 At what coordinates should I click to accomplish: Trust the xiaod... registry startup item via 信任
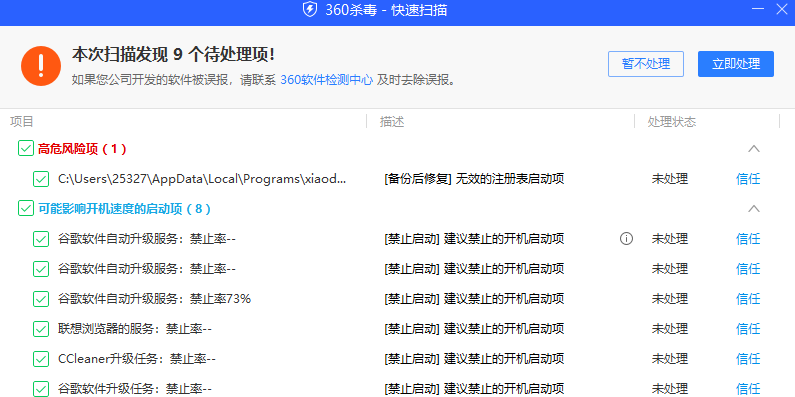coord(748,179)
